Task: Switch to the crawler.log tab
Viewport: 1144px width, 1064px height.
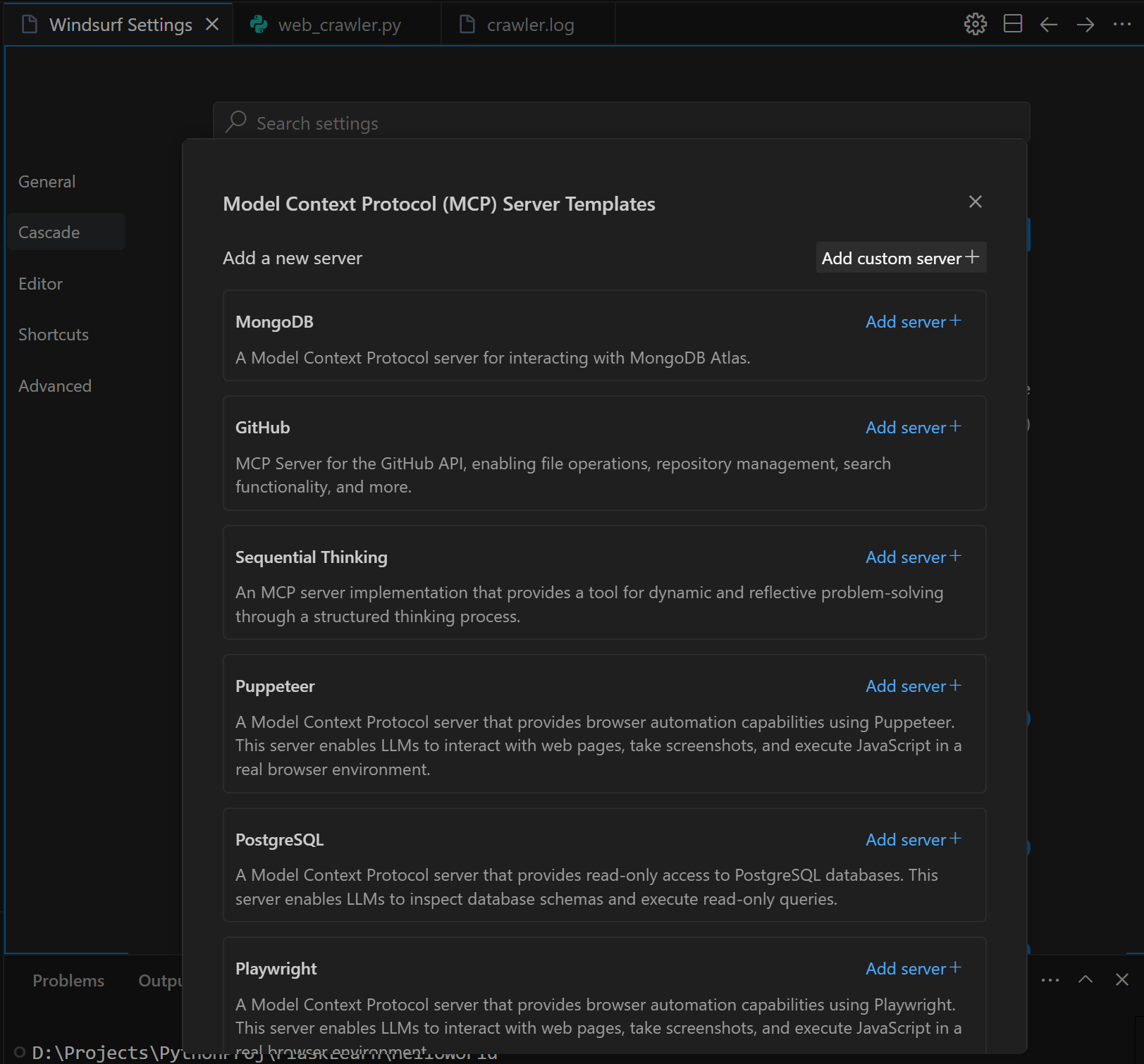Action: point(529,25)
